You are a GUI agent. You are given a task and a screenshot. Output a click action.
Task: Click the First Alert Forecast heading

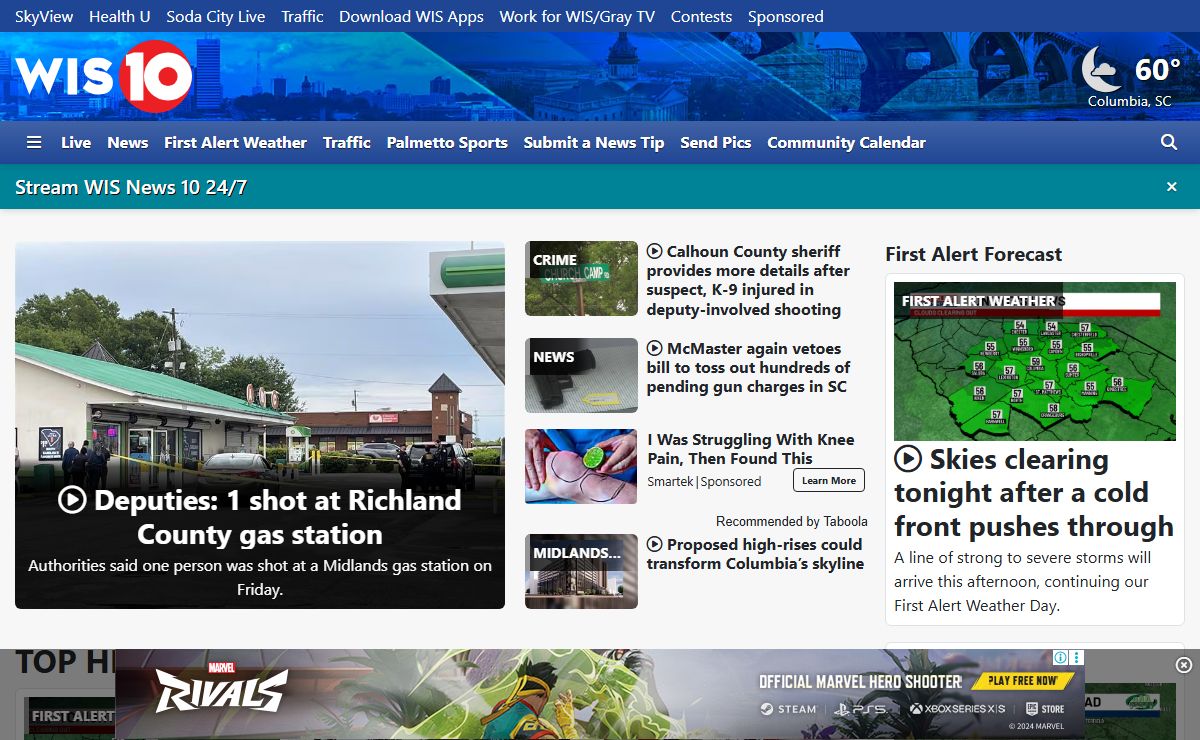(974, 254)
